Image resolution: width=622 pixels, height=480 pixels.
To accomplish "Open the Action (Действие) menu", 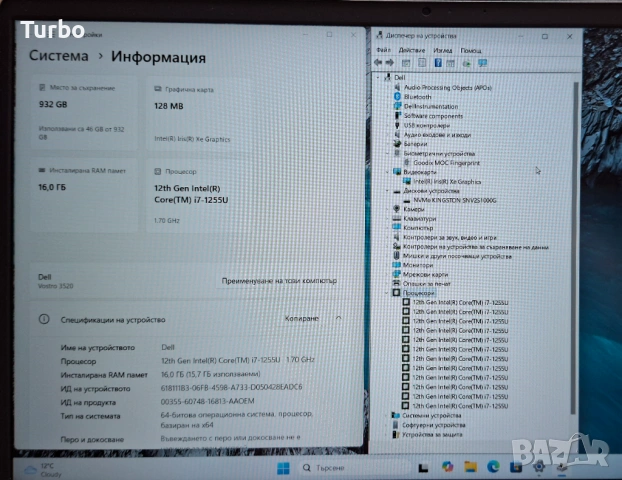I will click(411, 50).
